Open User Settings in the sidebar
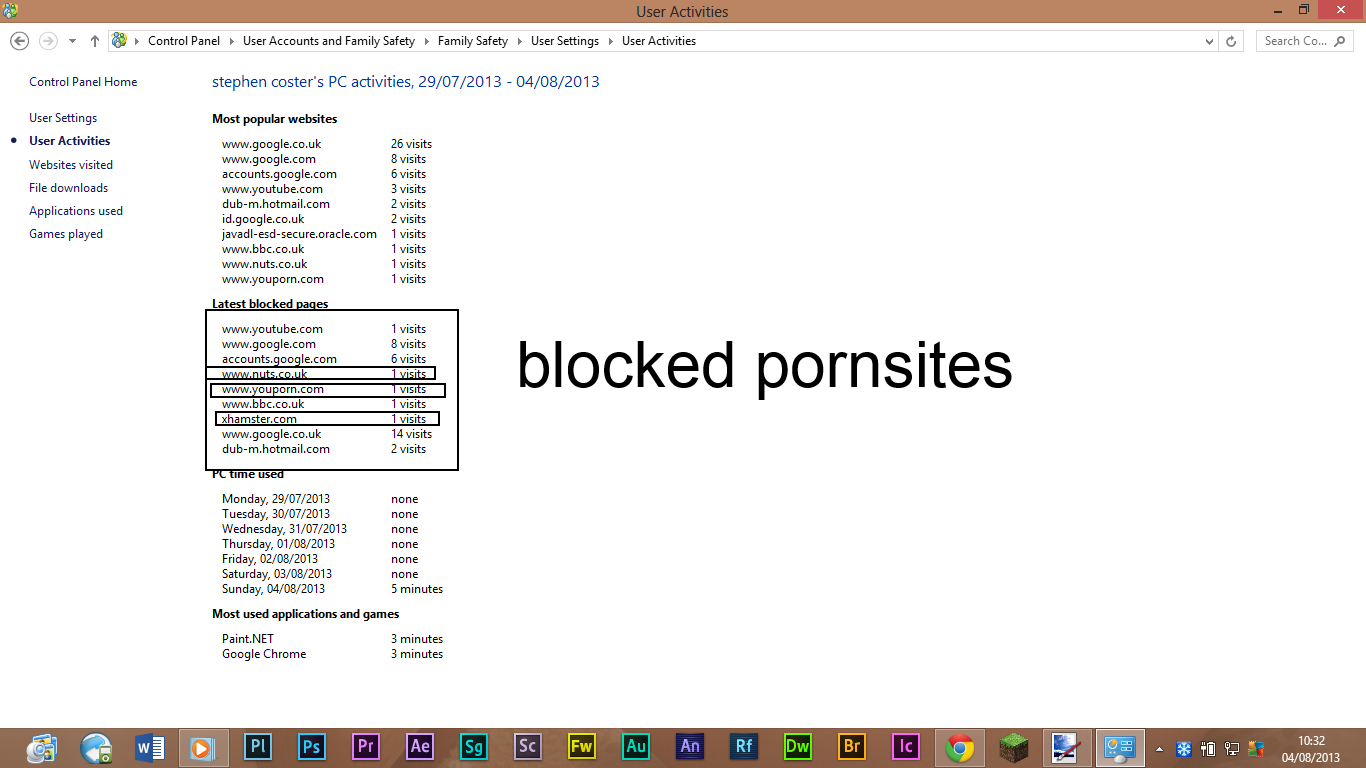This screenshot has height=768, width=1366. 63,118
